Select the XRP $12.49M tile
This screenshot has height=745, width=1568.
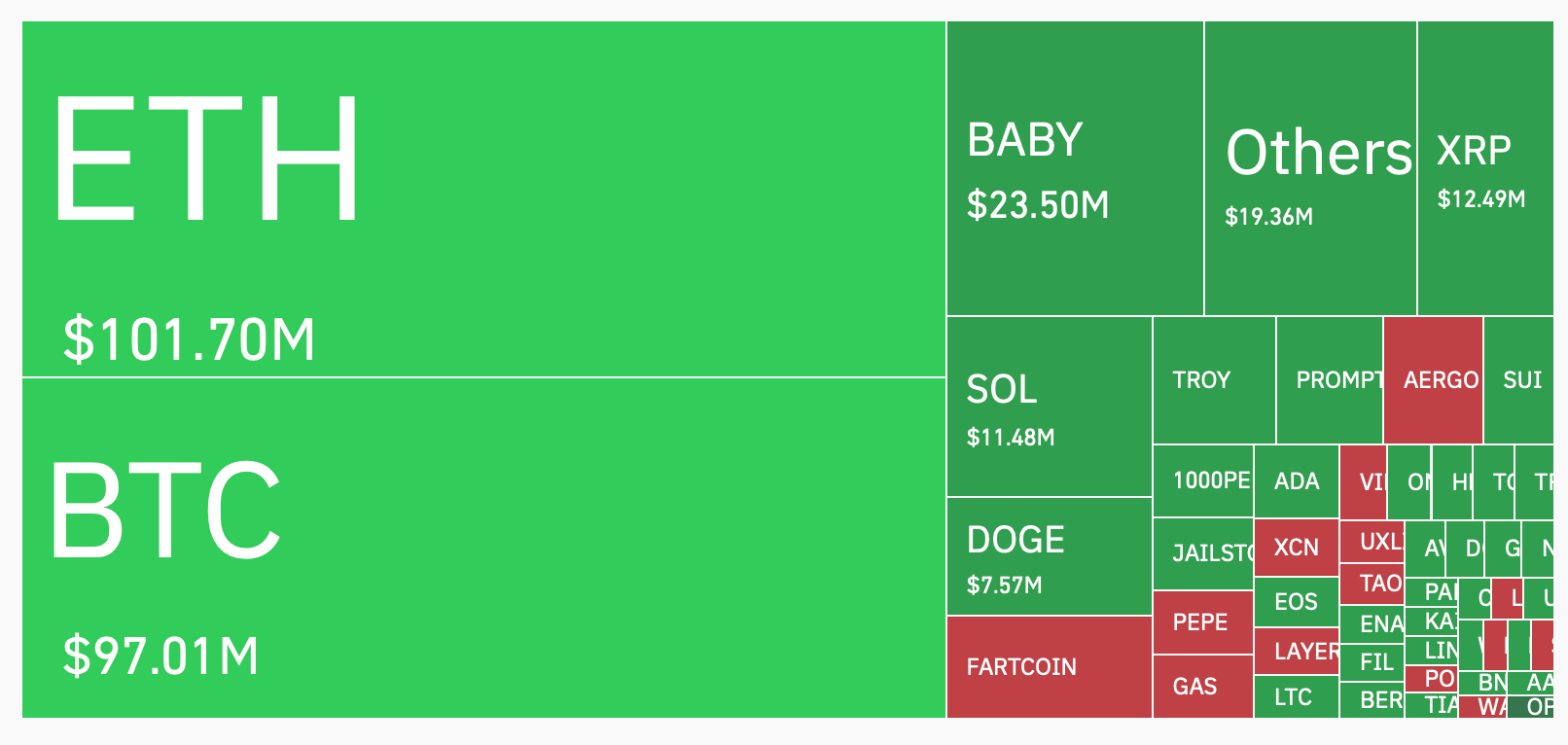(x=1484, y=169)
